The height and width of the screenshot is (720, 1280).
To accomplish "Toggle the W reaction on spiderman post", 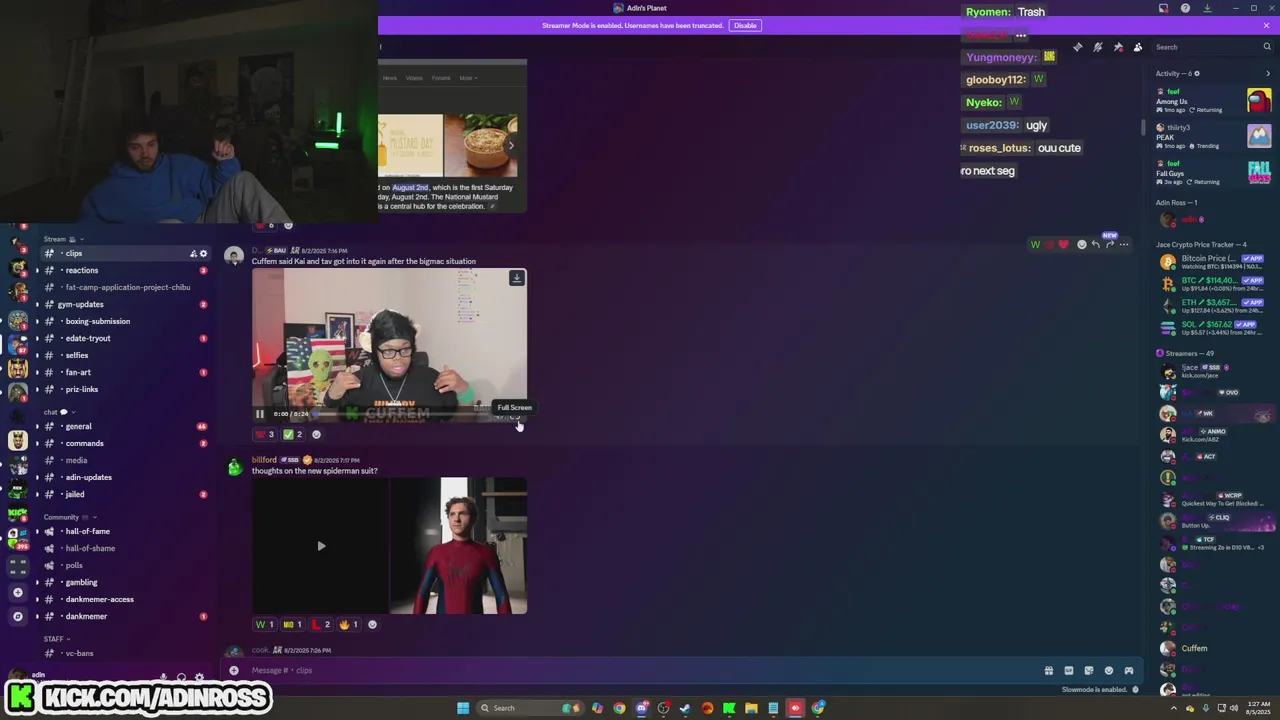I will (x=265, y=624).
